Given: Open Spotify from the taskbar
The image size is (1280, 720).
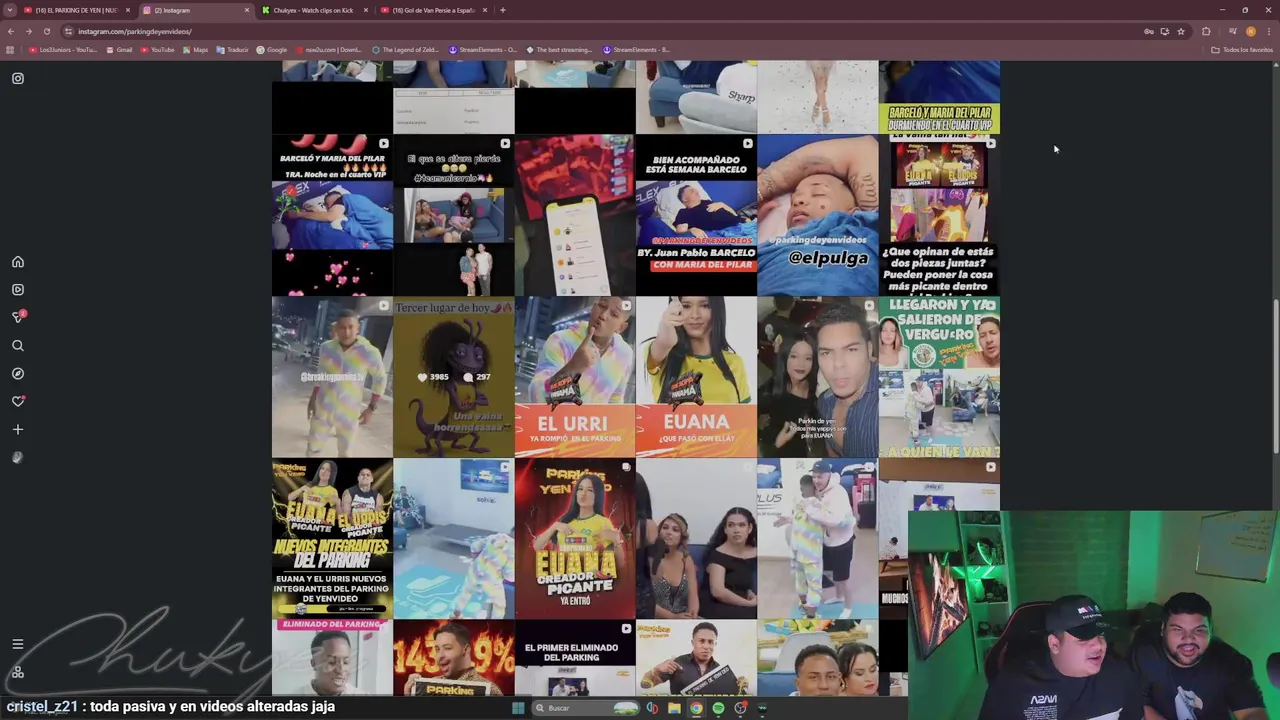Looking at the screenshot, I should 718,708.
